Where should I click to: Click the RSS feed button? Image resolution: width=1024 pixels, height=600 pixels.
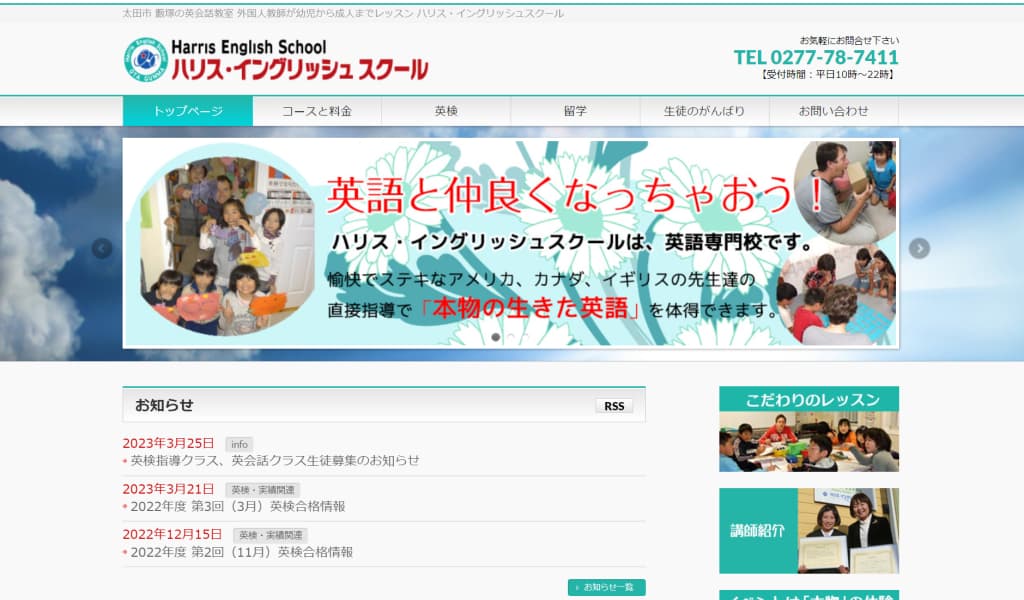[x=614, y=406]
